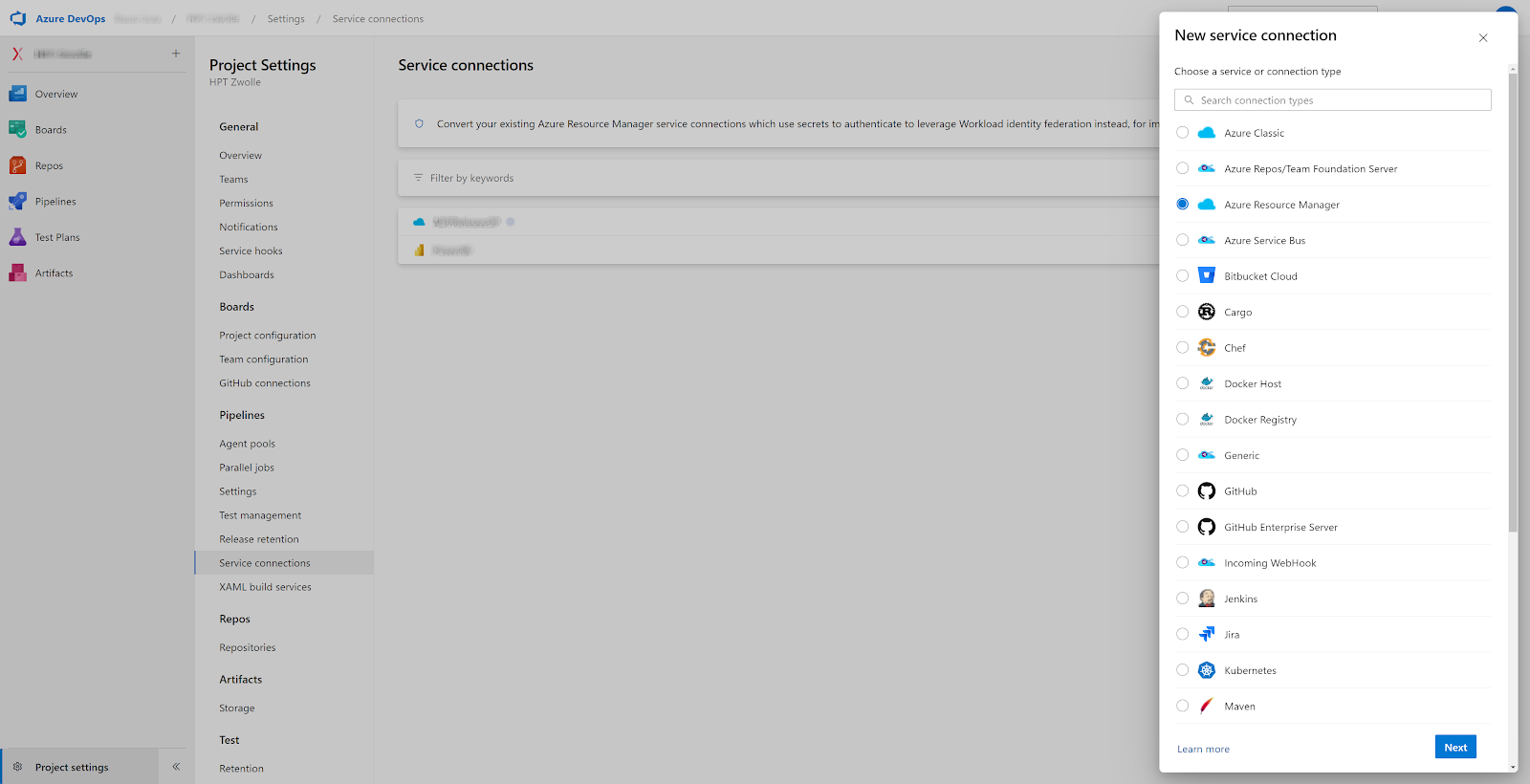1530x784 pixels.
Task: Select the Azure Classic radio button
Action: 1183,132
